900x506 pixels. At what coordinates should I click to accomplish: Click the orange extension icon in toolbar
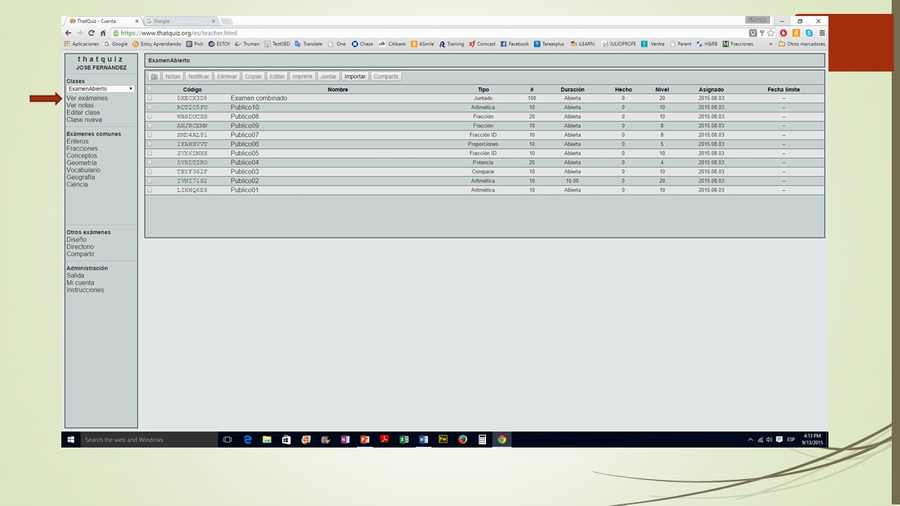[796, 33]
